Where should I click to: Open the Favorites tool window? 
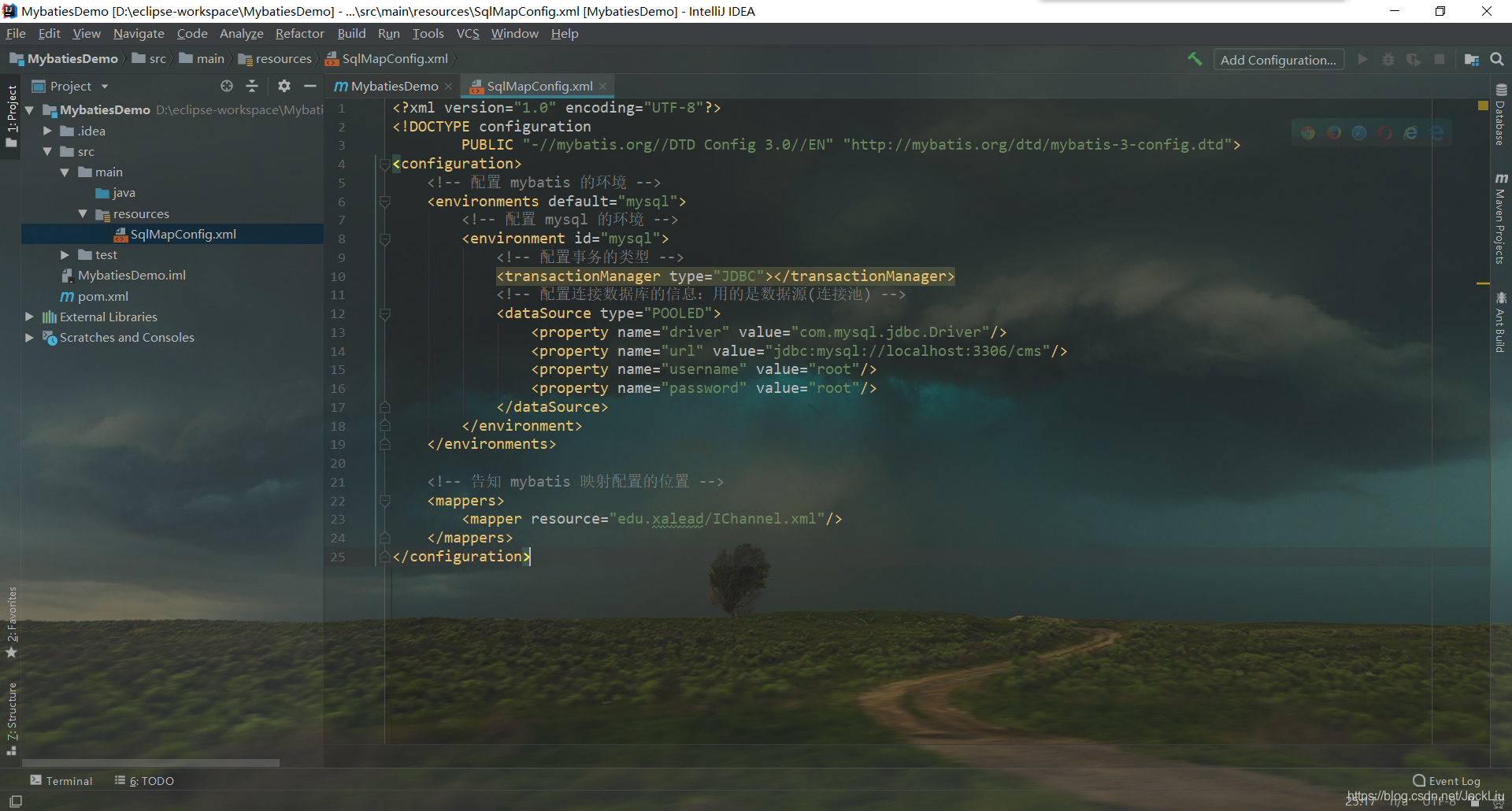[11, 622]
